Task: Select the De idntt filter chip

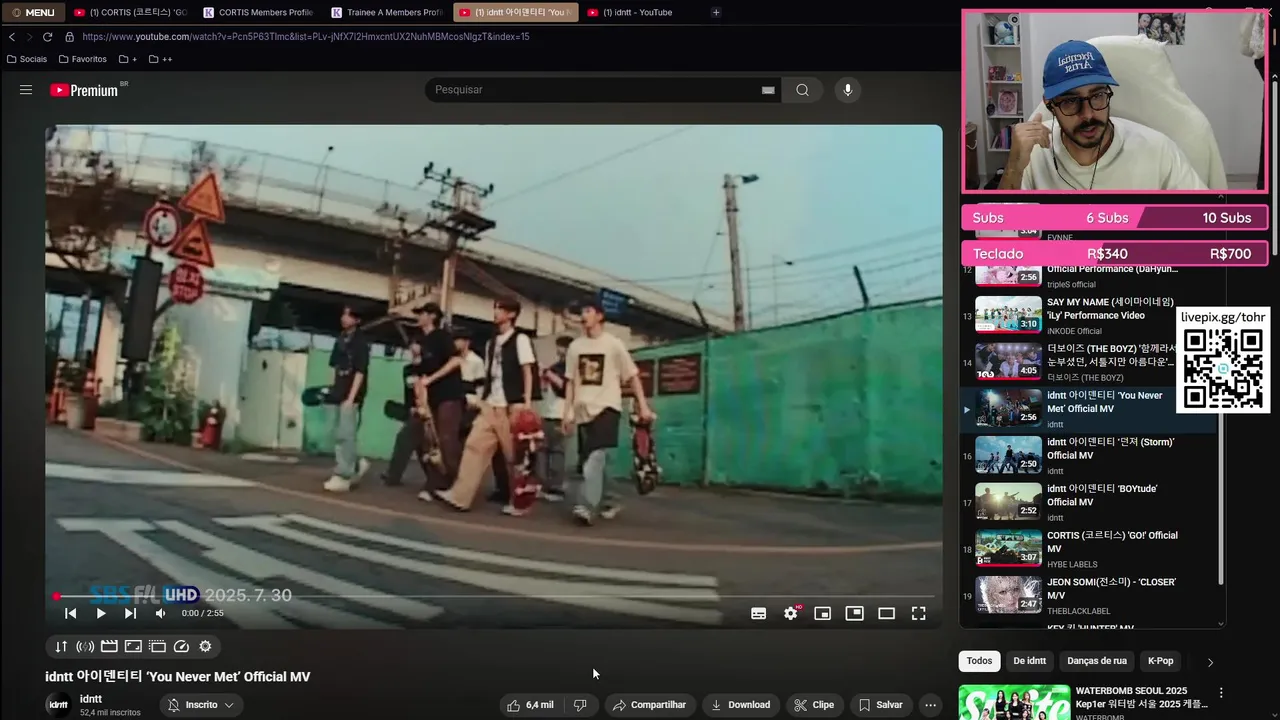Action: click(1030, 661)
